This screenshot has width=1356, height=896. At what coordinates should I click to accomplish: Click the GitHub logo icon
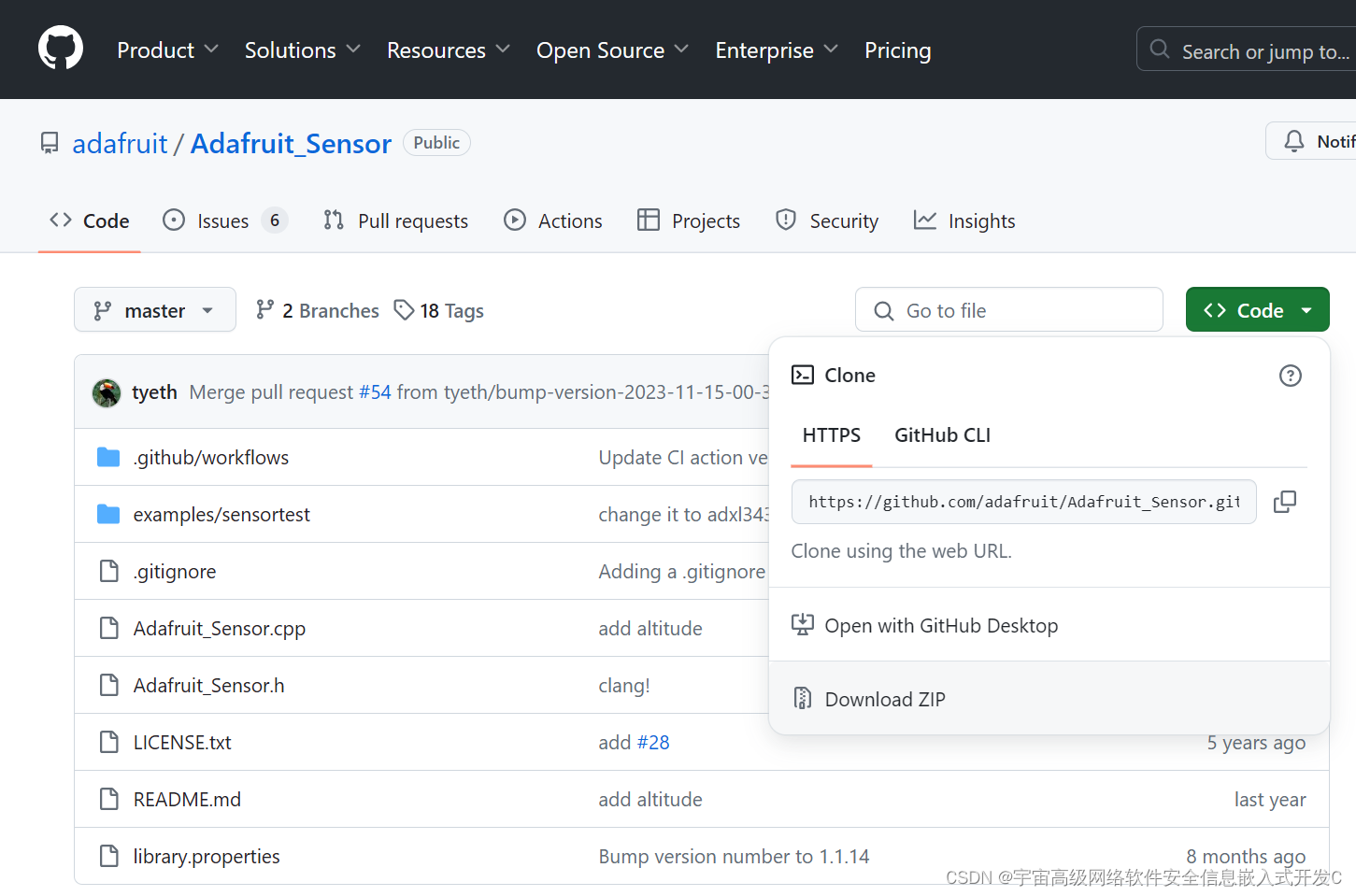tap(61, 48)
